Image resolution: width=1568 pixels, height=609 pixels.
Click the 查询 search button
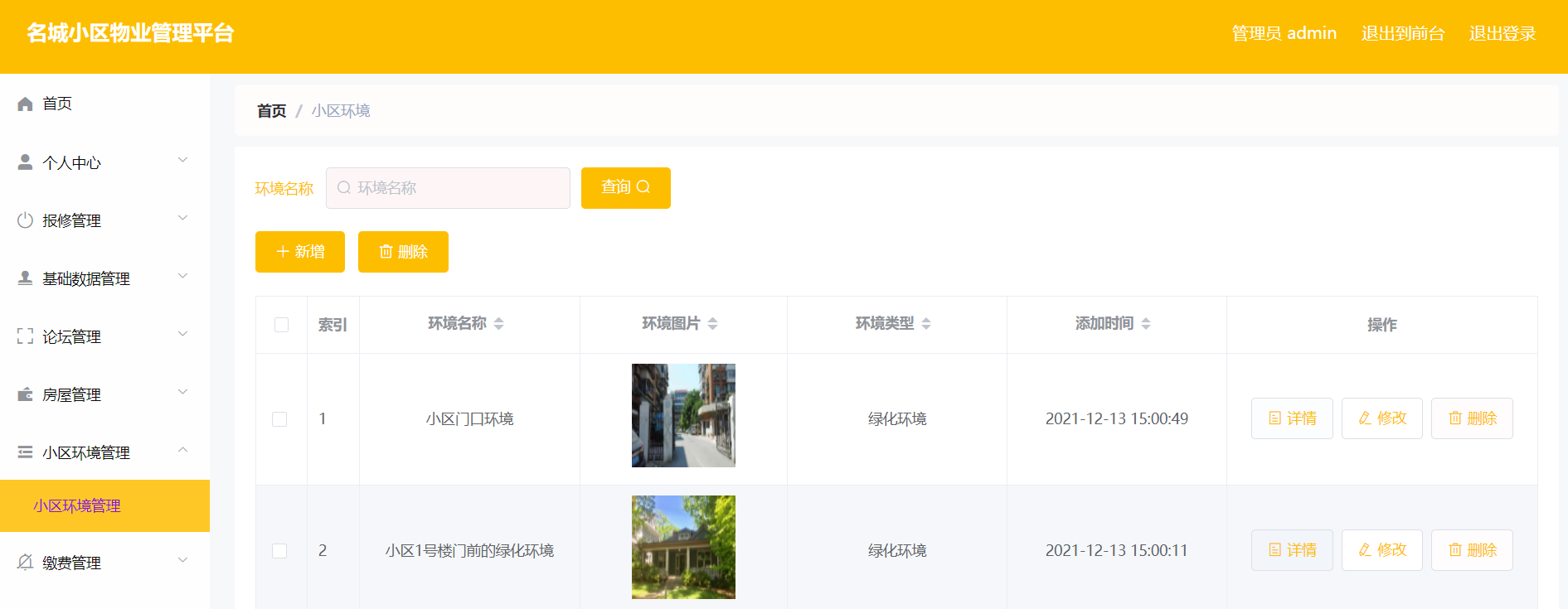(626, 188)
